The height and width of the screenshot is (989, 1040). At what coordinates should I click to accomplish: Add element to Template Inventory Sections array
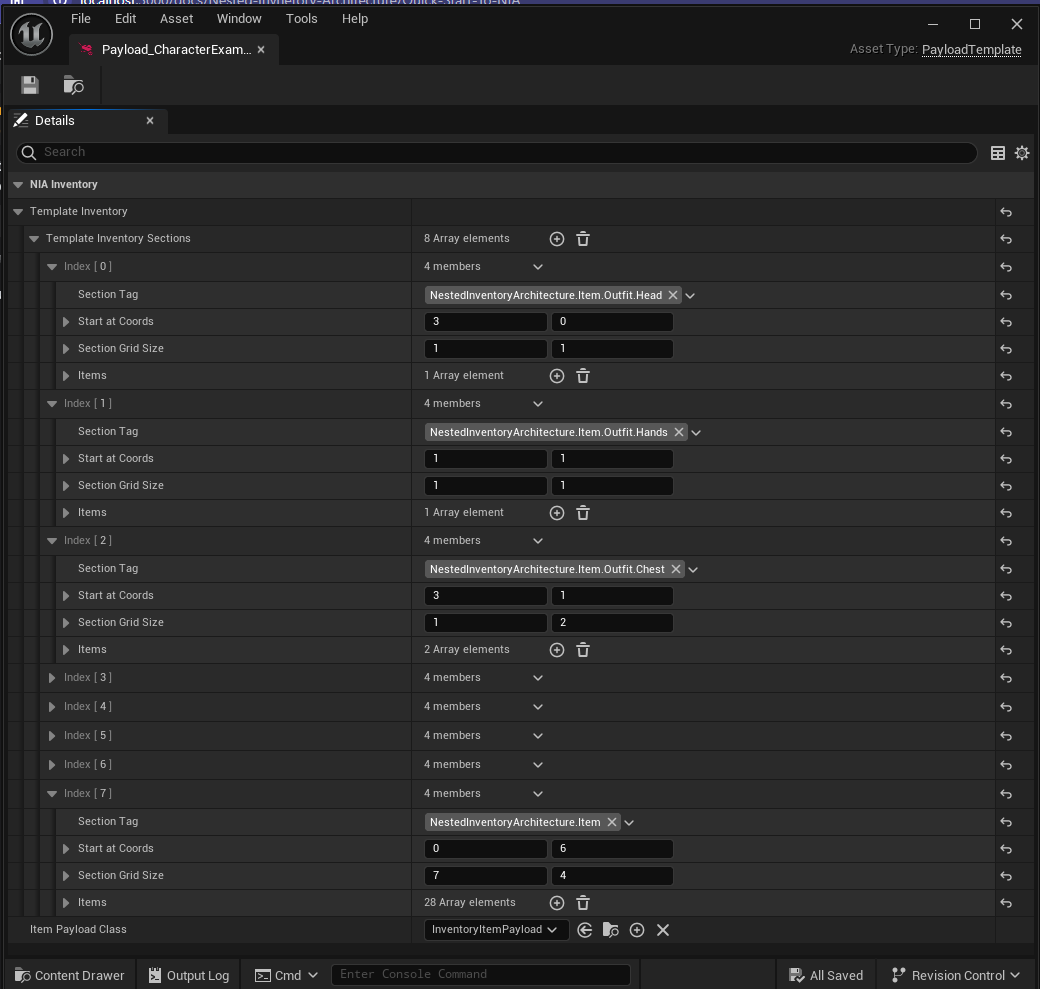tap(557, 238)
